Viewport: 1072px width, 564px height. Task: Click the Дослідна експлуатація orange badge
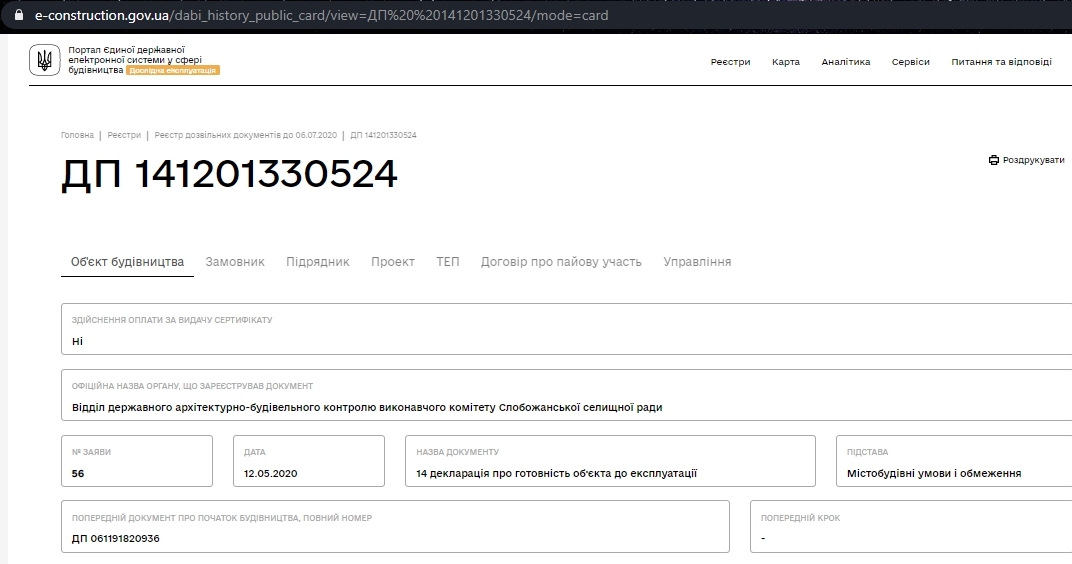coord(172,70)
